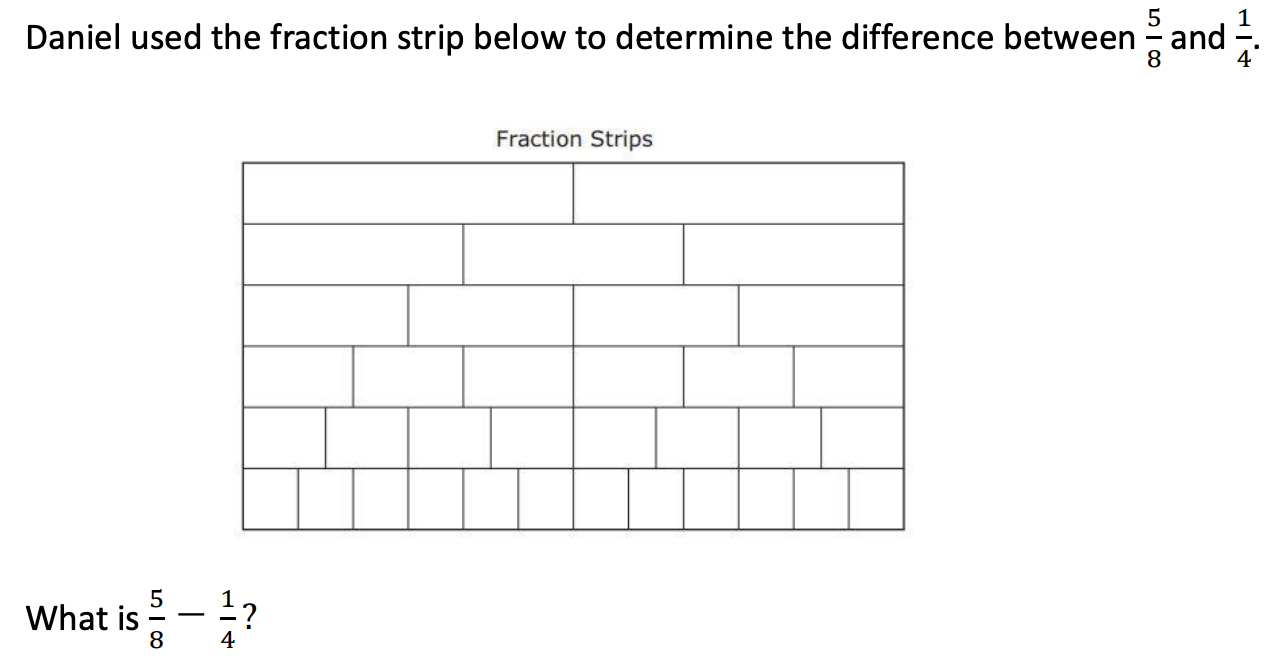Select the second half in the halves strip
Image resolution: width=1288 pixels, height=672 pixels.
[738, 193]
